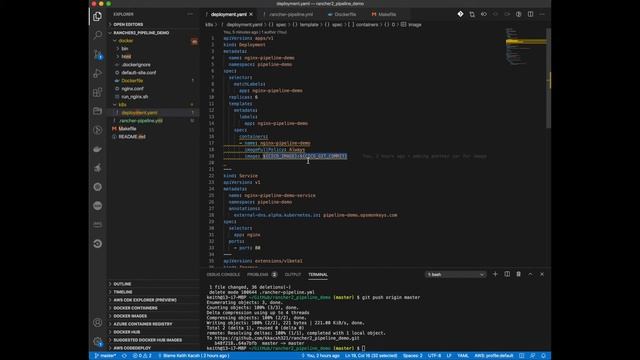Open the Manage gear icon
The width and height of the screenshot is (640, 360).
tap(98, 341)
